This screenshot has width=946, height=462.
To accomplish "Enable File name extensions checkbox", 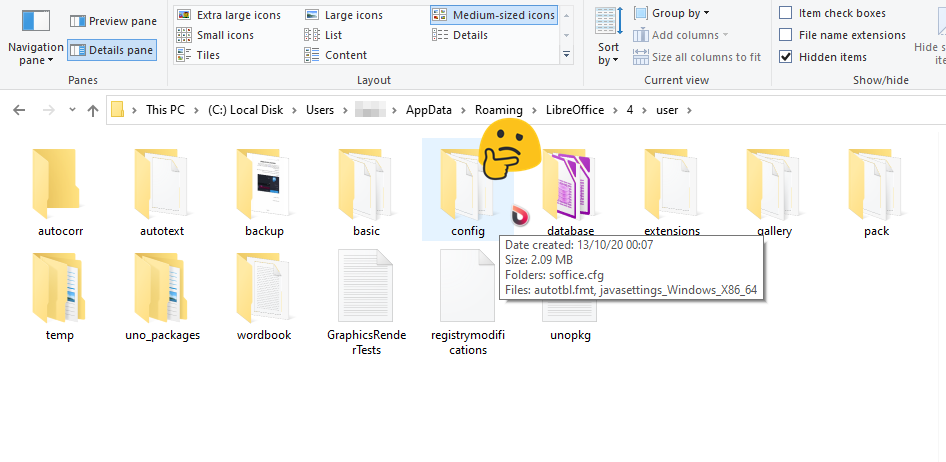I will [x=786, y=35].
